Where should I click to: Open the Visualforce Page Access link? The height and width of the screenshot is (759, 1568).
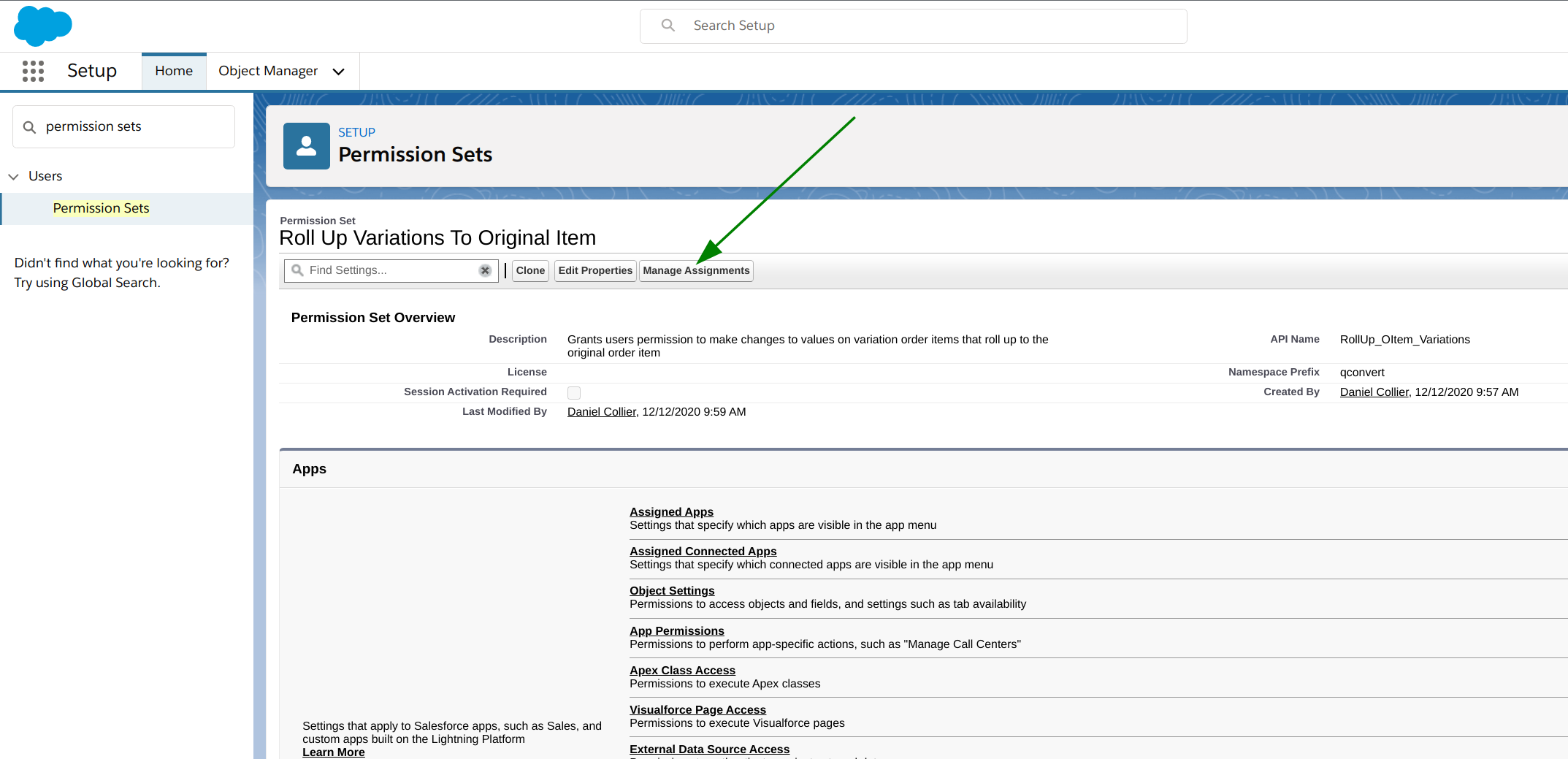[x=697, y=710]
